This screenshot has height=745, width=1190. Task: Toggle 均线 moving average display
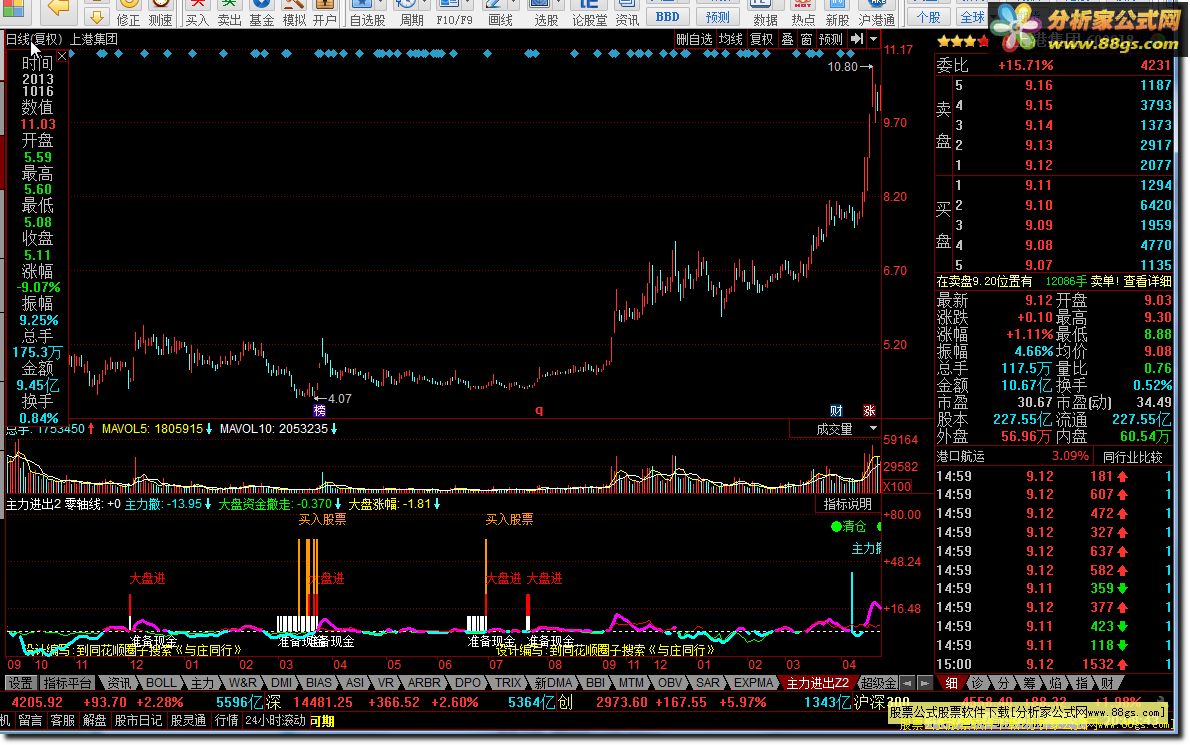click(x=731, y=39)
